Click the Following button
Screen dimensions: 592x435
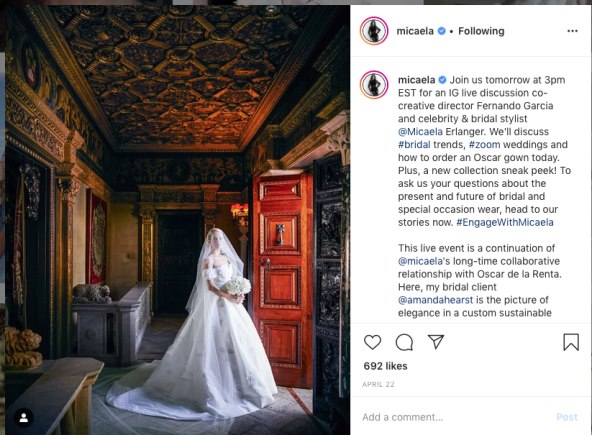coord(481,31)
